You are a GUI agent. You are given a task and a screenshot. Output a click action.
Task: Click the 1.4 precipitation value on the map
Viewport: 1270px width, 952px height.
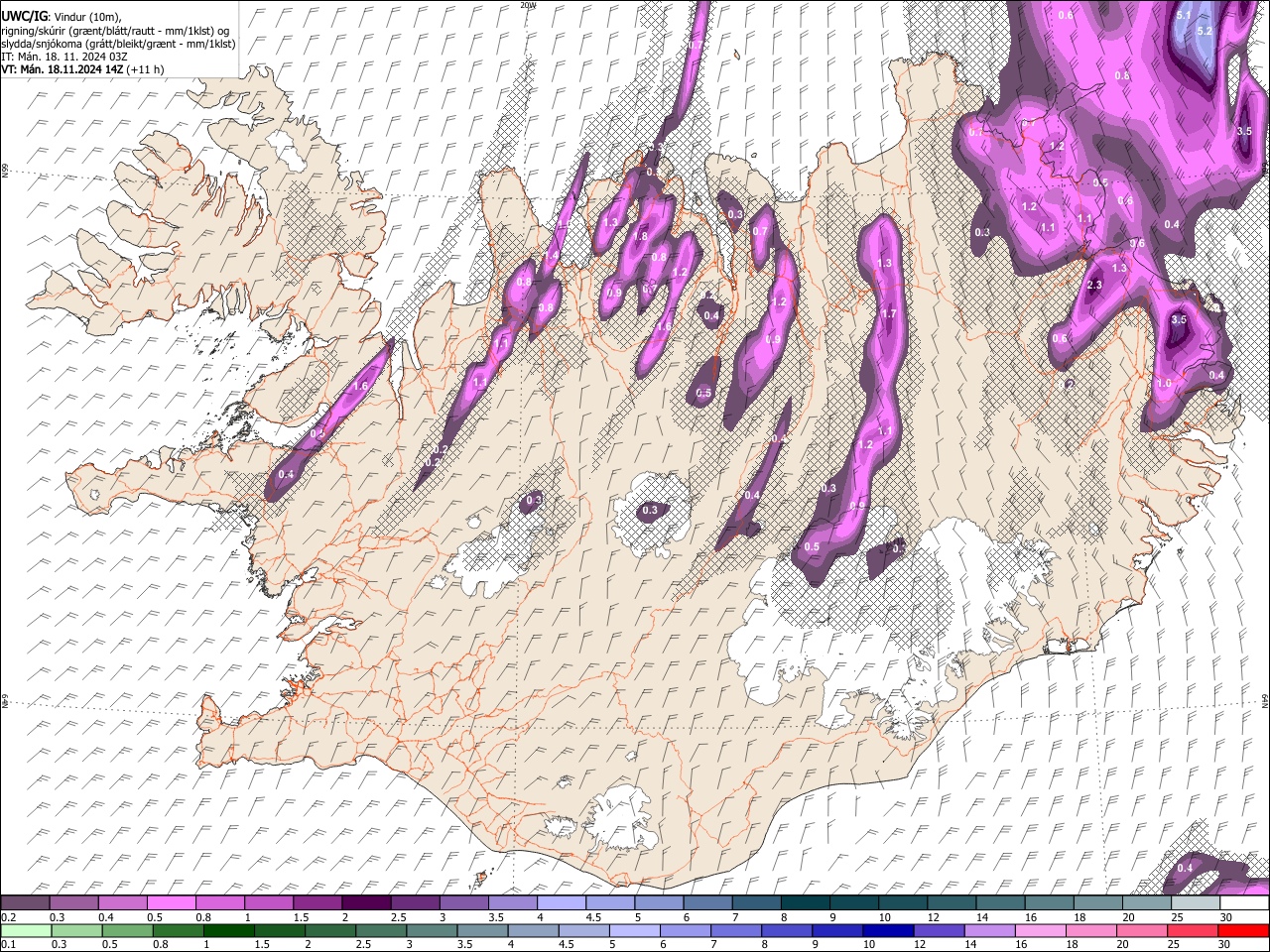coord(551,257)
